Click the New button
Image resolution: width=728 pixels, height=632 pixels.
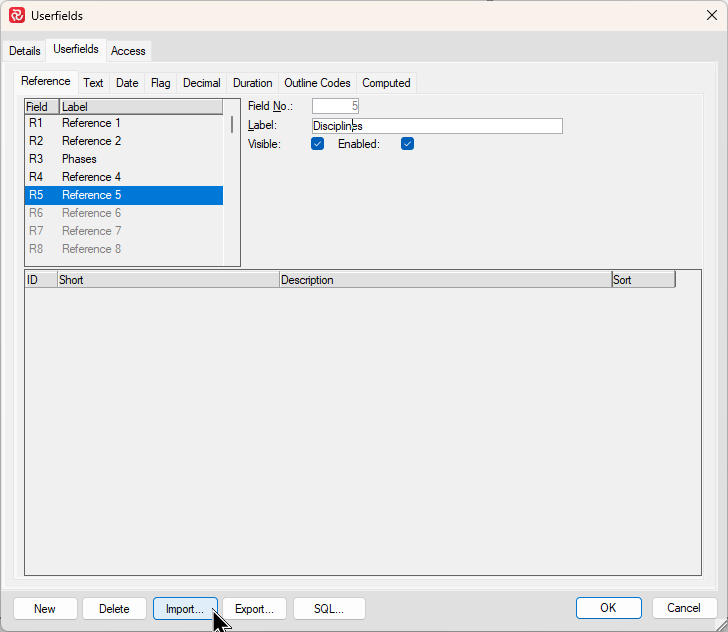point(45,609)
